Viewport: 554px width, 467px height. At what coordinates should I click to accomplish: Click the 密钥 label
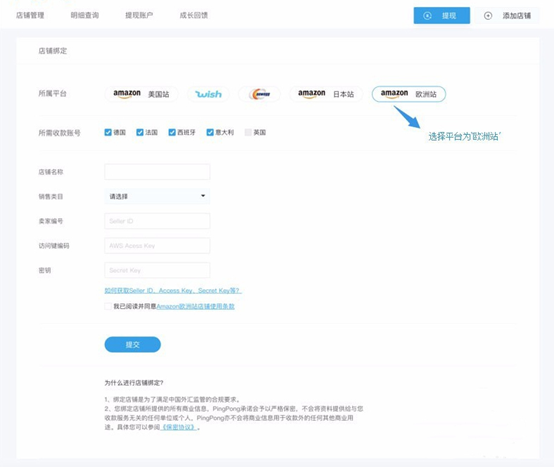click(x=45, y=270)
